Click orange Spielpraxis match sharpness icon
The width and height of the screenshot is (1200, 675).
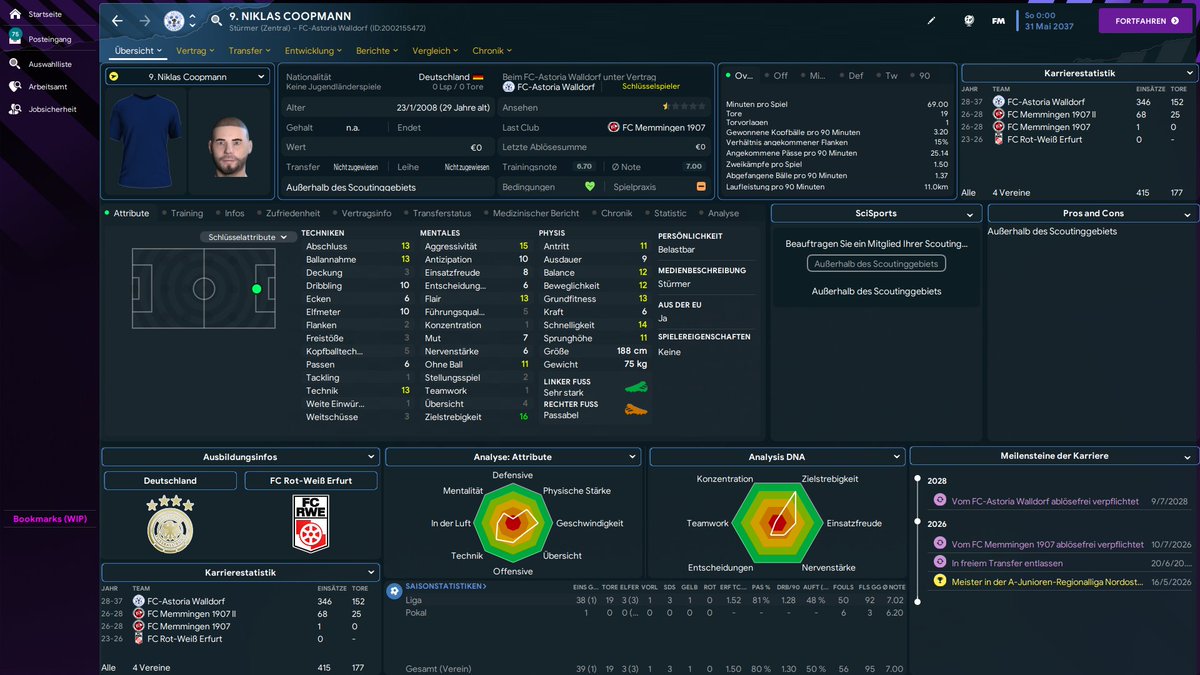[701, 186]
